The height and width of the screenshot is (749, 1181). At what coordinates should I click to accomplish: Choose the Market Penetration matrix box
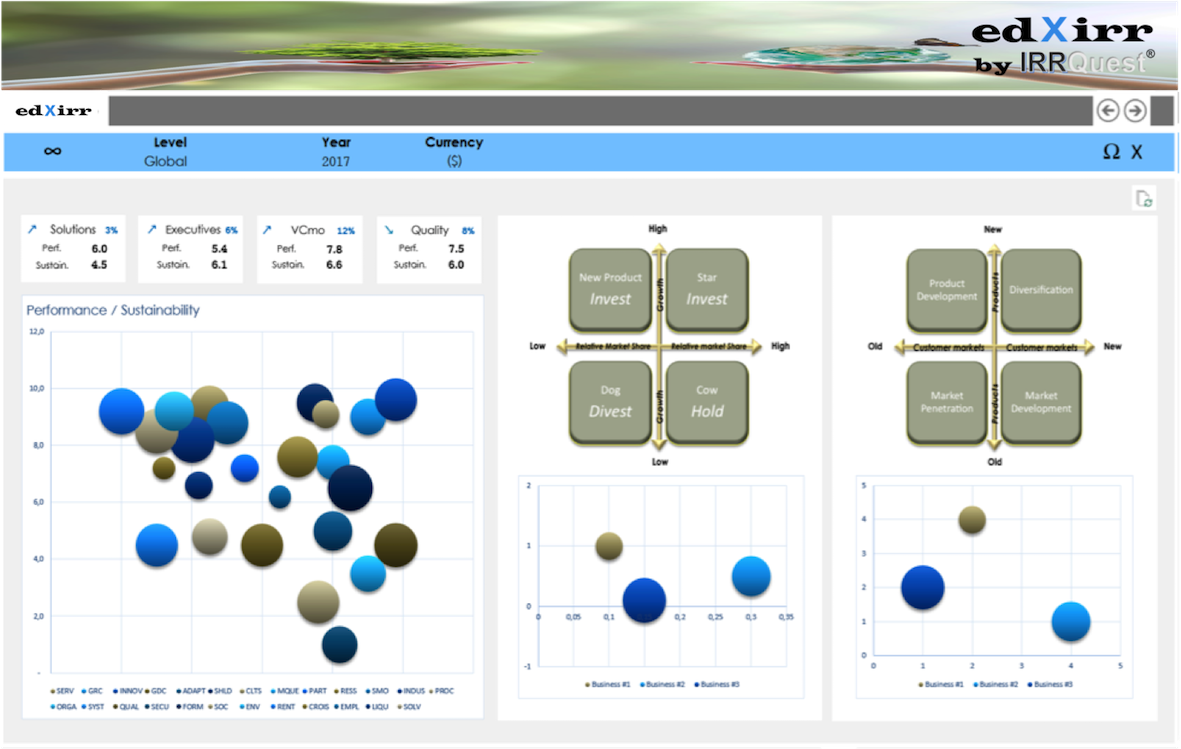(x=946, y=402)
